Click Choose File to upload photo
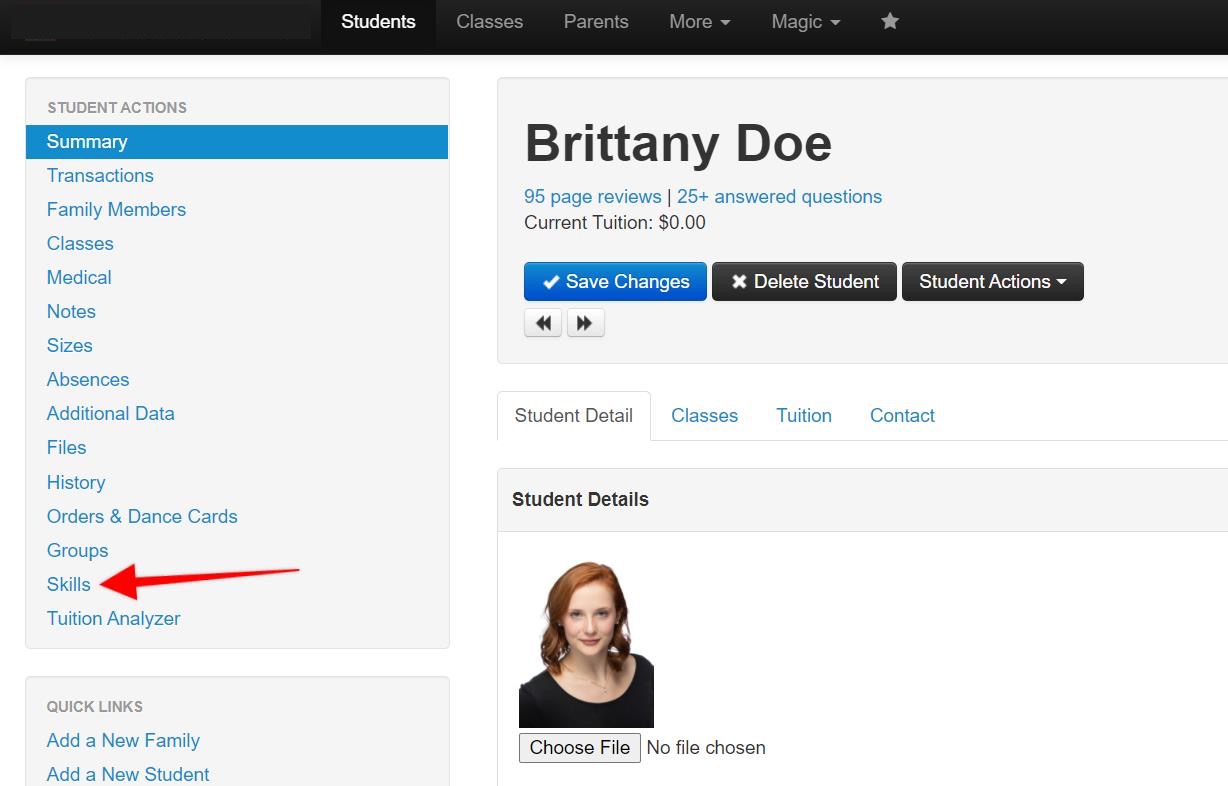The width and height of the screenshot is (1228, 786). tap(580, 747)
